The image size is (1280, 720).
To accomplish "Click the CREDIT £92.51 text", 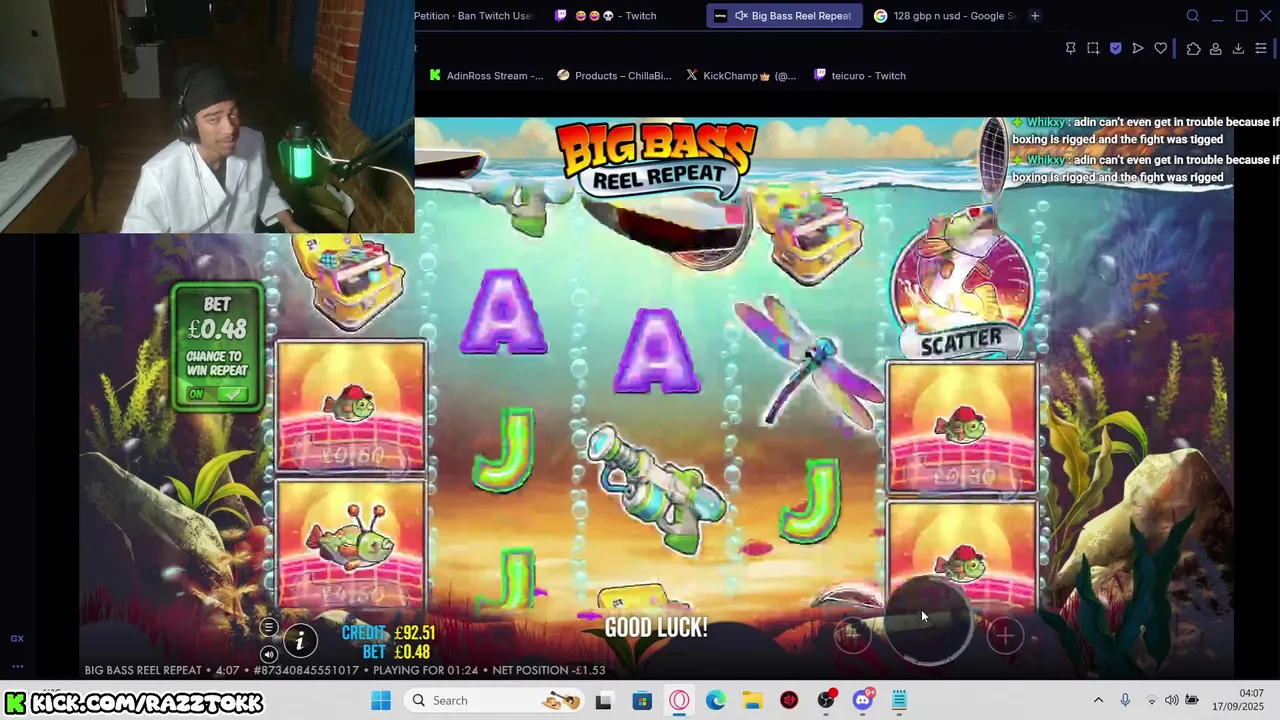I will coord(388,633).
